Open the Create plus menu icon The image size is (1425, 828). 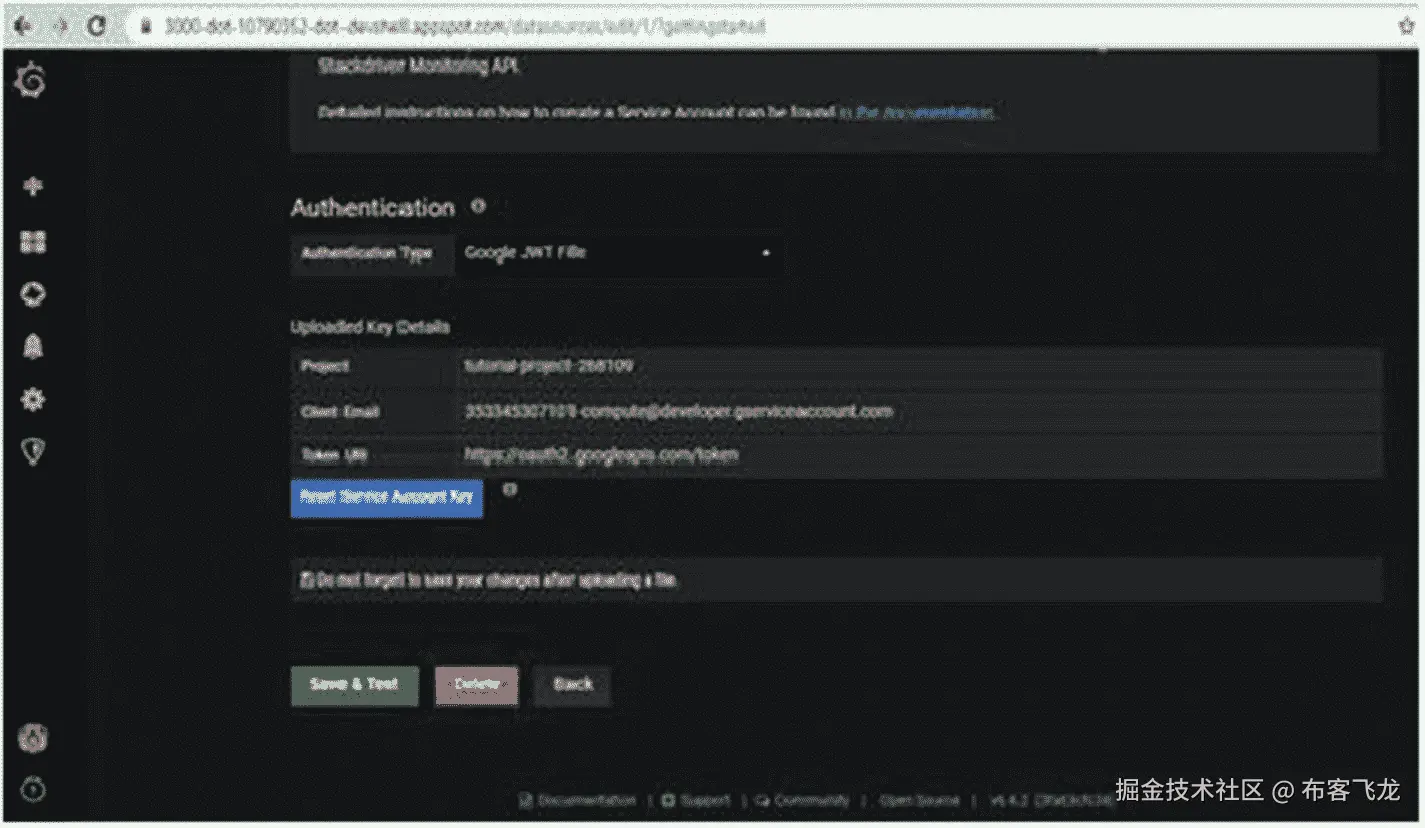click(33, 186)
